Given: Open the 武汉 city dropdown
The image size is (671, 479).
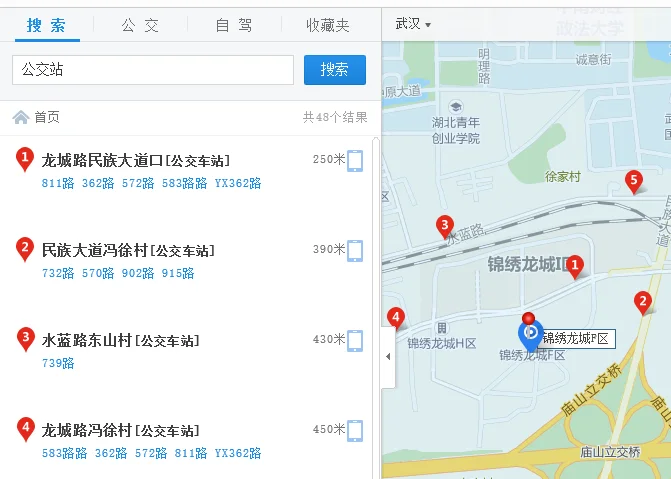Looking at the screenshot, I should click(413, 24).
